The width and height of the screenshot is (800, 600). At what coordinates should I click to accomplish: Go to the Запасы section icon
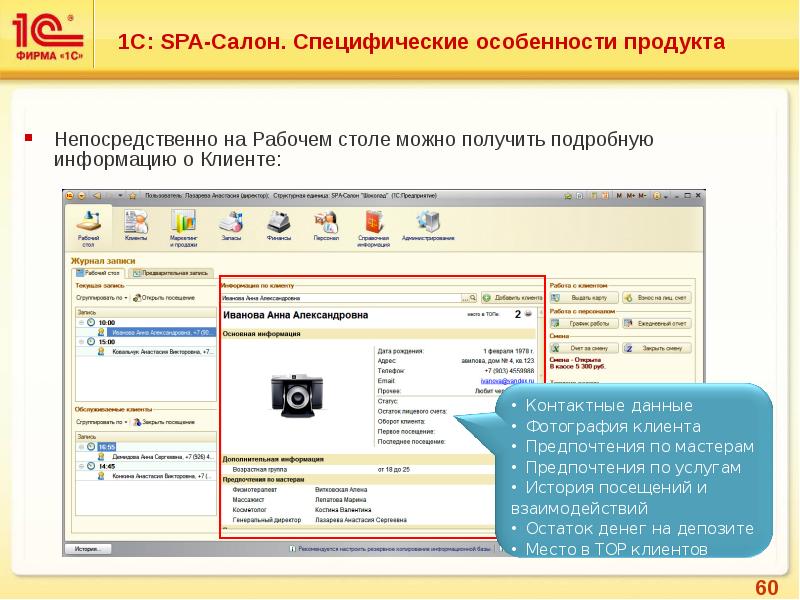pos(231,222)
